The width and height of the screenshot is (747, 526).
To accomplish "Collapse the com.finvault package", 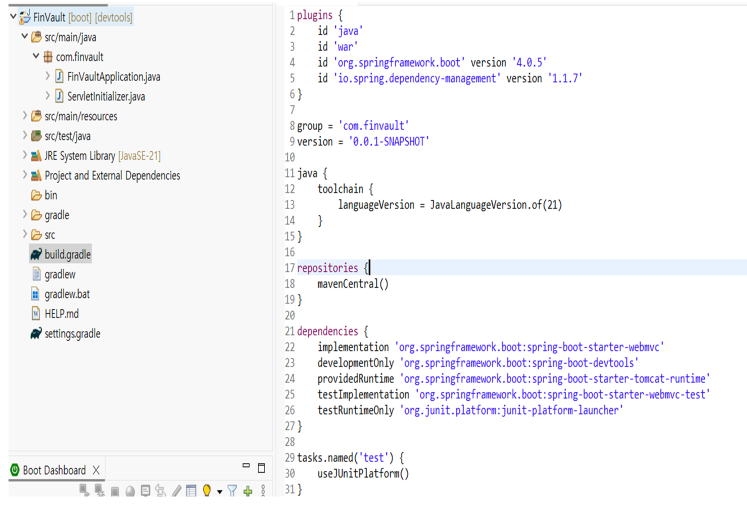I will [36, 56].
